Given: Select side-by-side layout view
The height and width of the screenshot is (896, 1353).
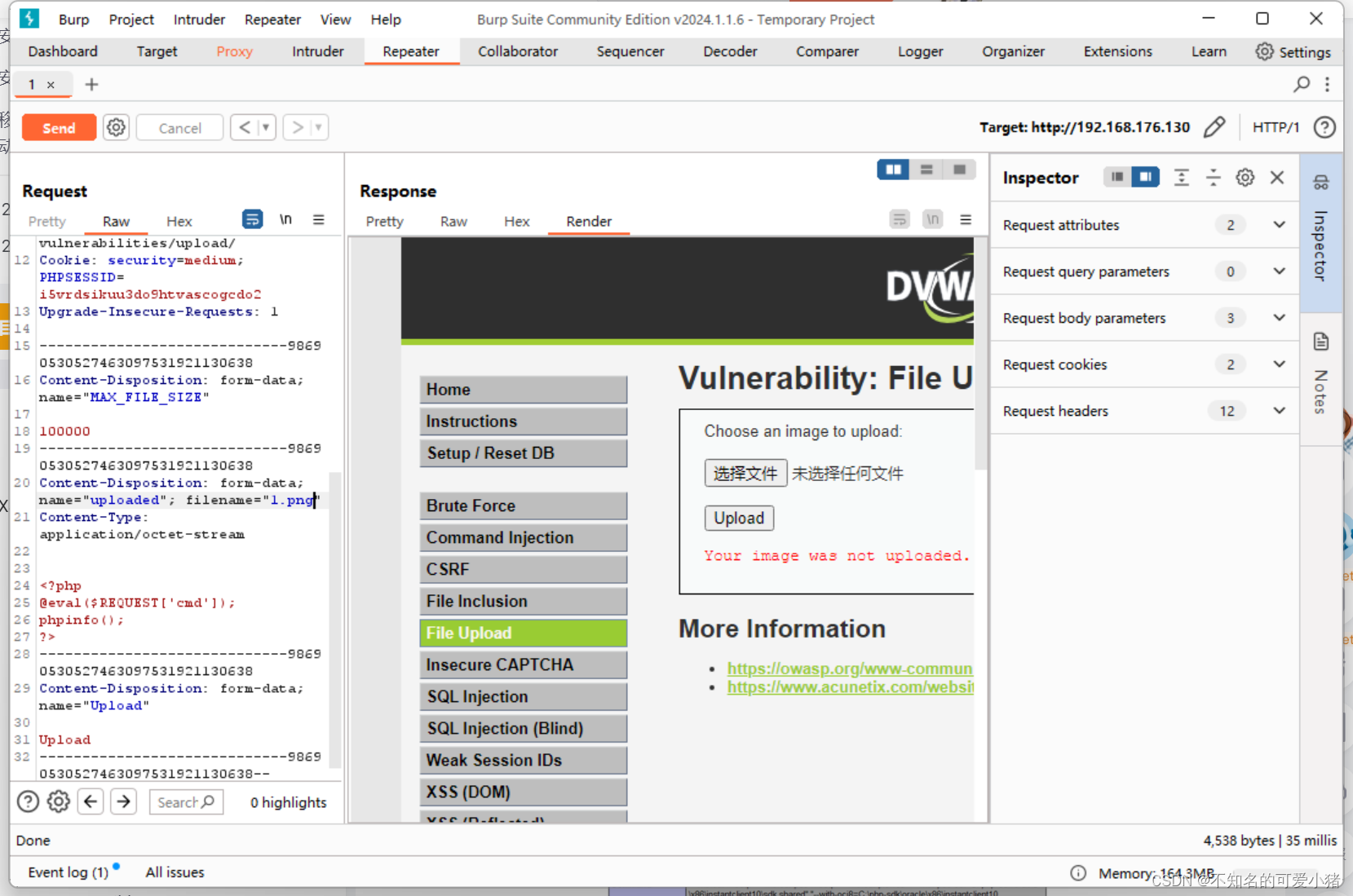Looking at the screenshot, I should tap(893, 170).
